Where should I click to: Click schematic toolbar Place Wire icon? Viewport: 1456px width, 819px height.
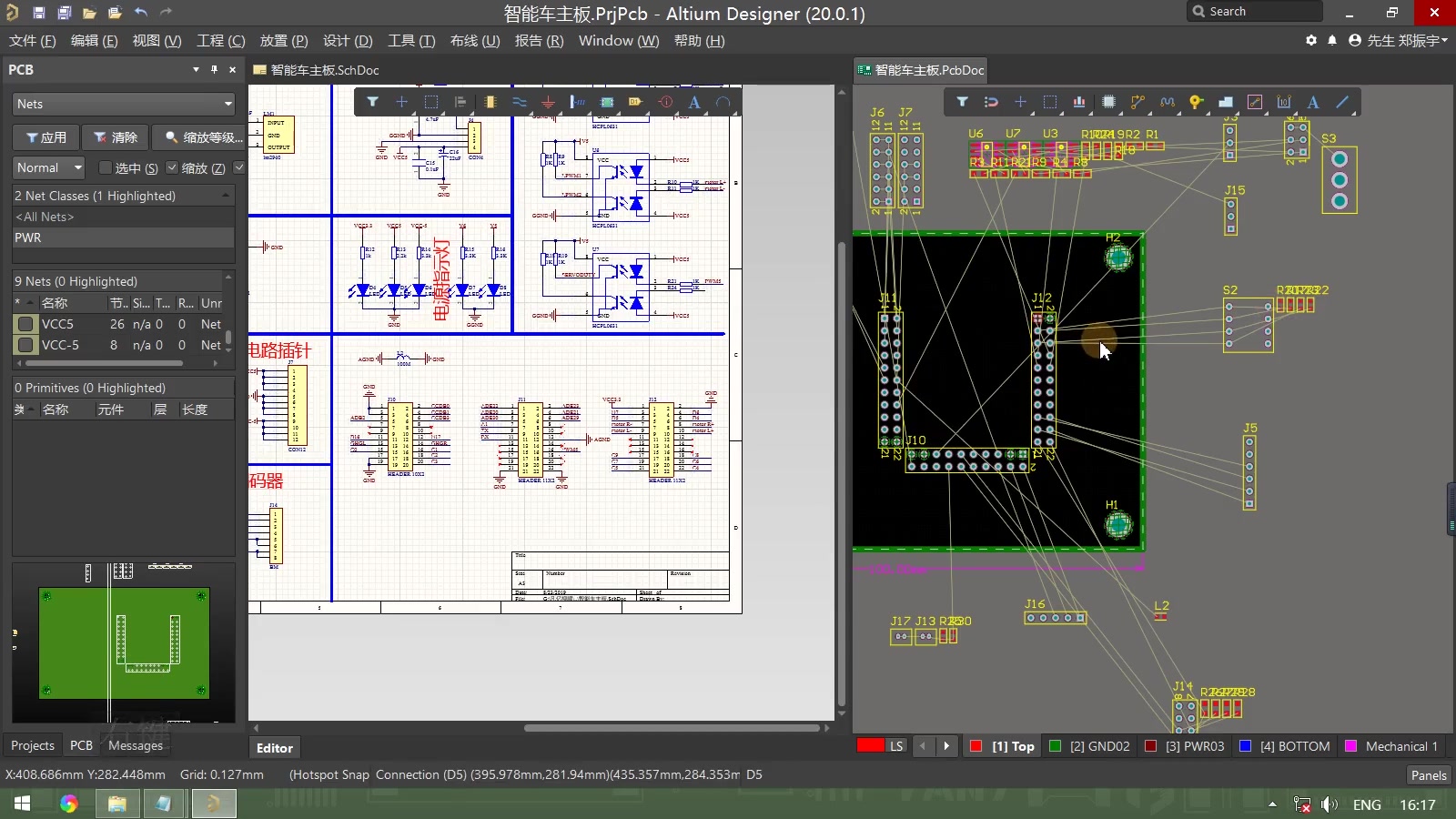point(519,102)
